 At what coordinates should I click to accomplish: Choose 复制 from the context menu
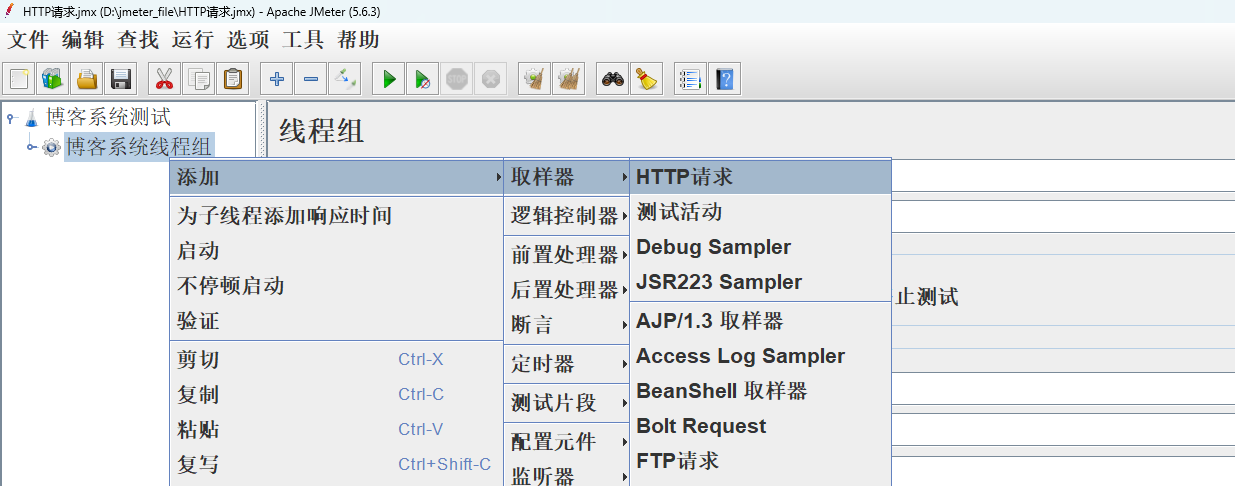click(336, 395)
